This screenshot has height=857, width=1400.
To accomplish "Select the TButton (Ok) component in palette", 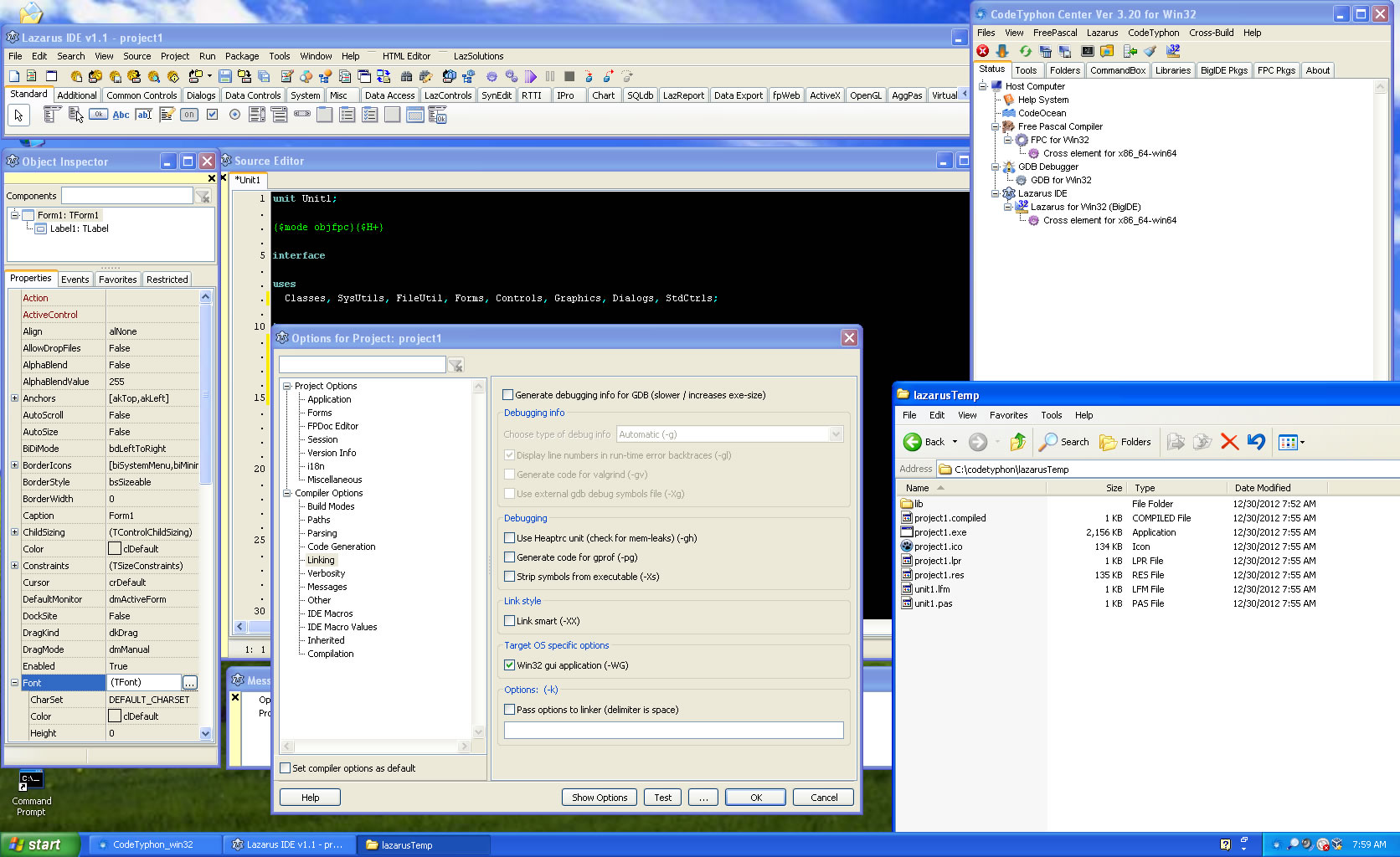I will coord(99,115).
